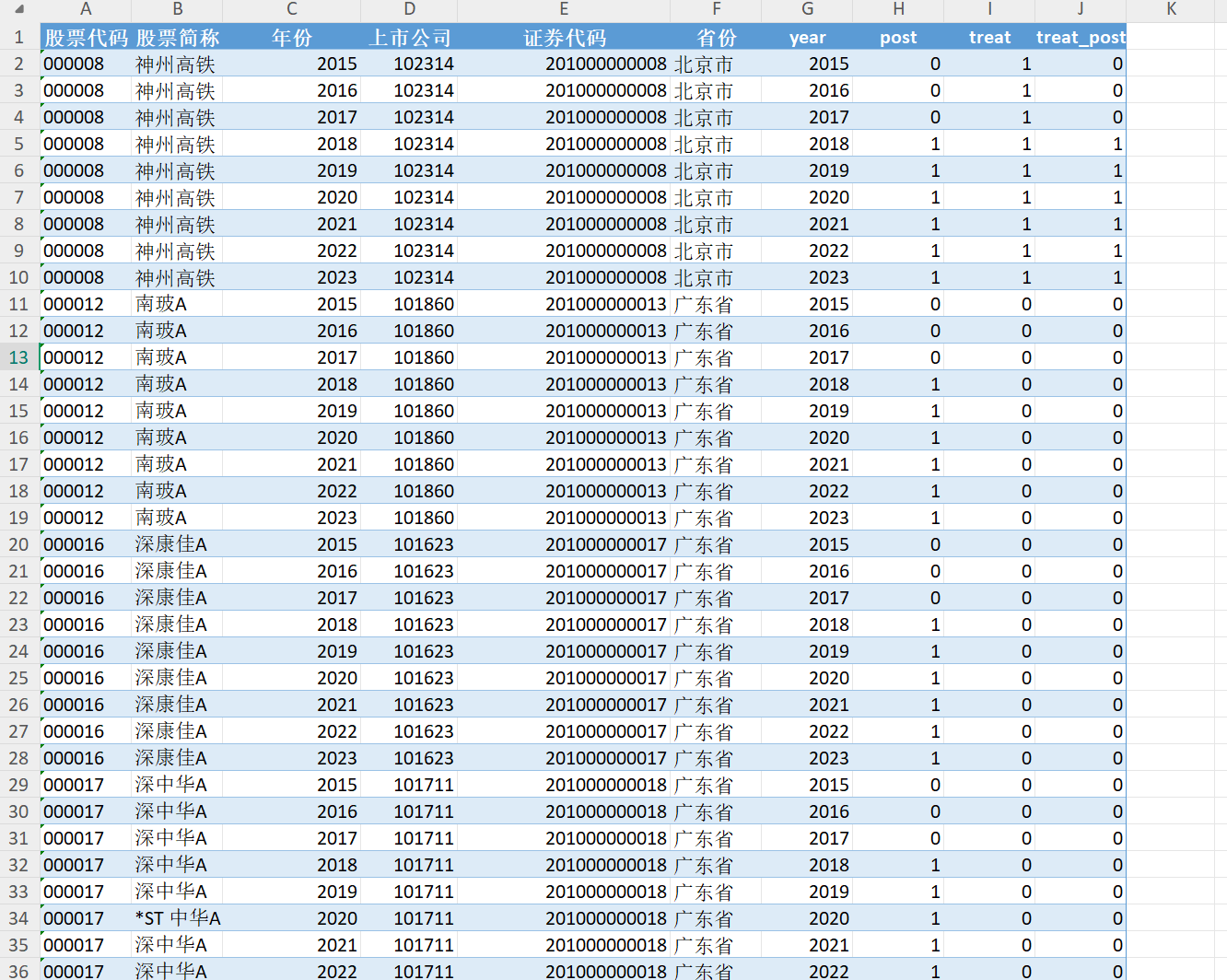Screen dimensions: 1227x980
Task: Click header cell 年份
Action: [292, 38]
